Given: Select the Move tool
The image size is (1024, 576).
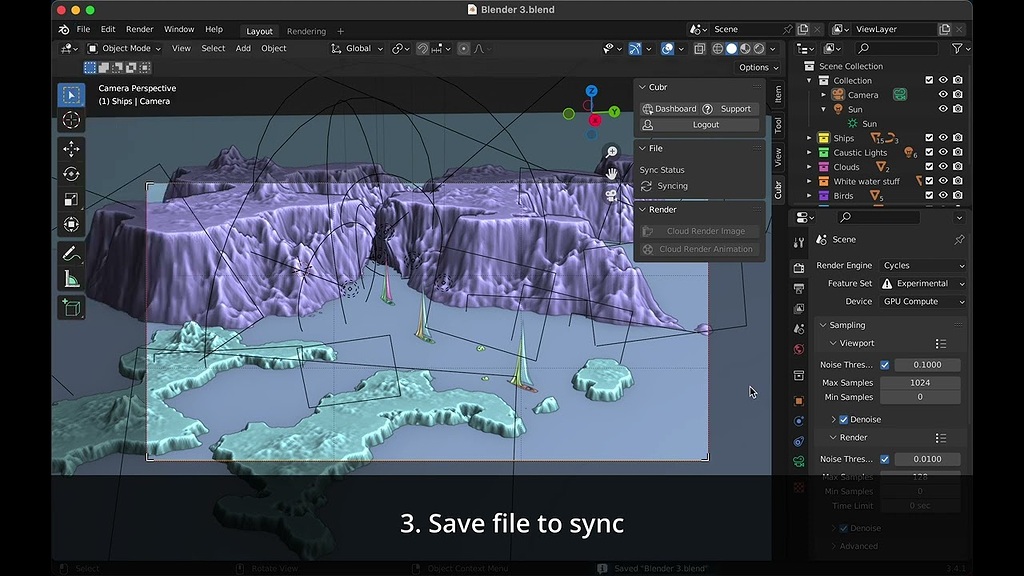Looking at the screenshot, I should (x=71, y=149).
